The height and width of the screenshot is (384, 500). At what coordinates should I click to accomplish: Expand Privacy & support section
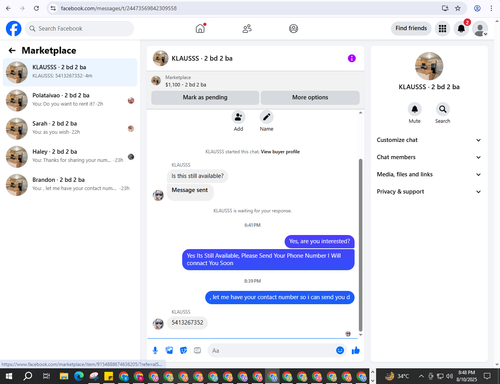coord(429,192)
